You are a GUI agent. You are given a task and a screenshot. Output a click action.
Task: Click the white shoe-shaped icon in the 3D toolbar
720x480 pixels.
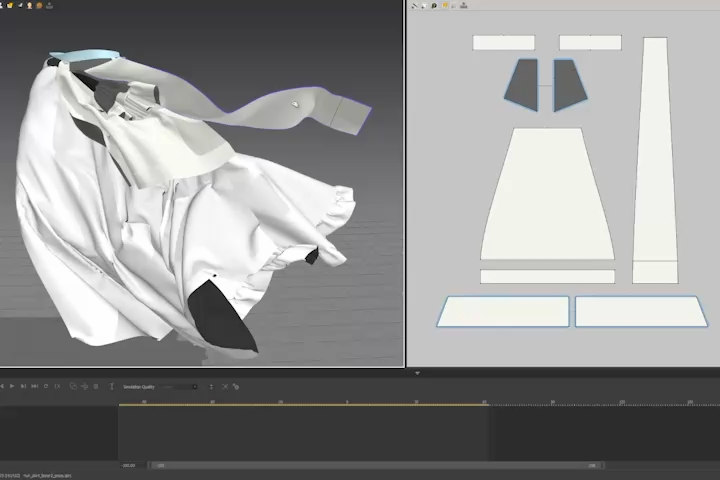click(x=20, y=6)
